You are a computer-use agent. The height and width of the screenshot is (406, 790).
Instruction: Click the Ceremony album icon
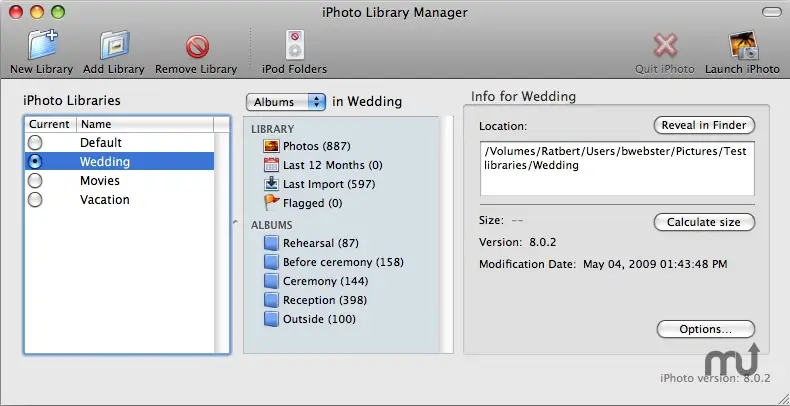click(x=271, y=281)
